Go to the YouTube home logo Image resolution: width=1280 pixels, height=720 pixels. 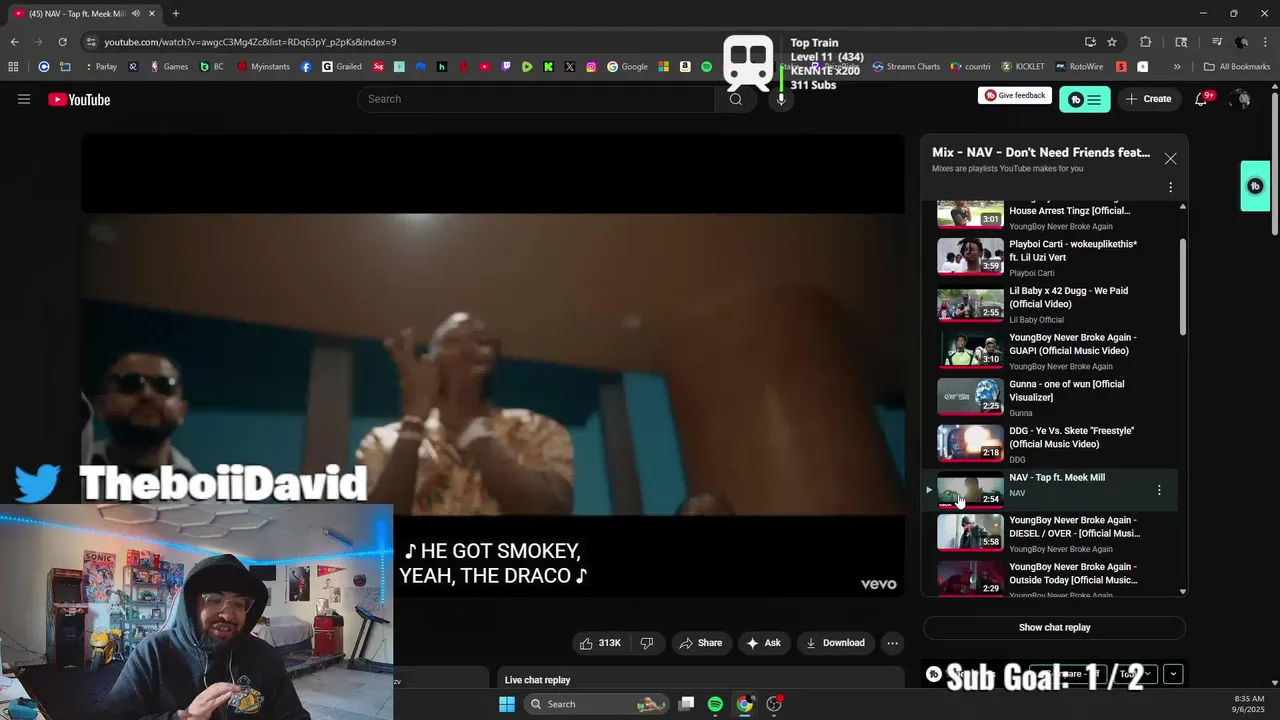click(79, 99)
